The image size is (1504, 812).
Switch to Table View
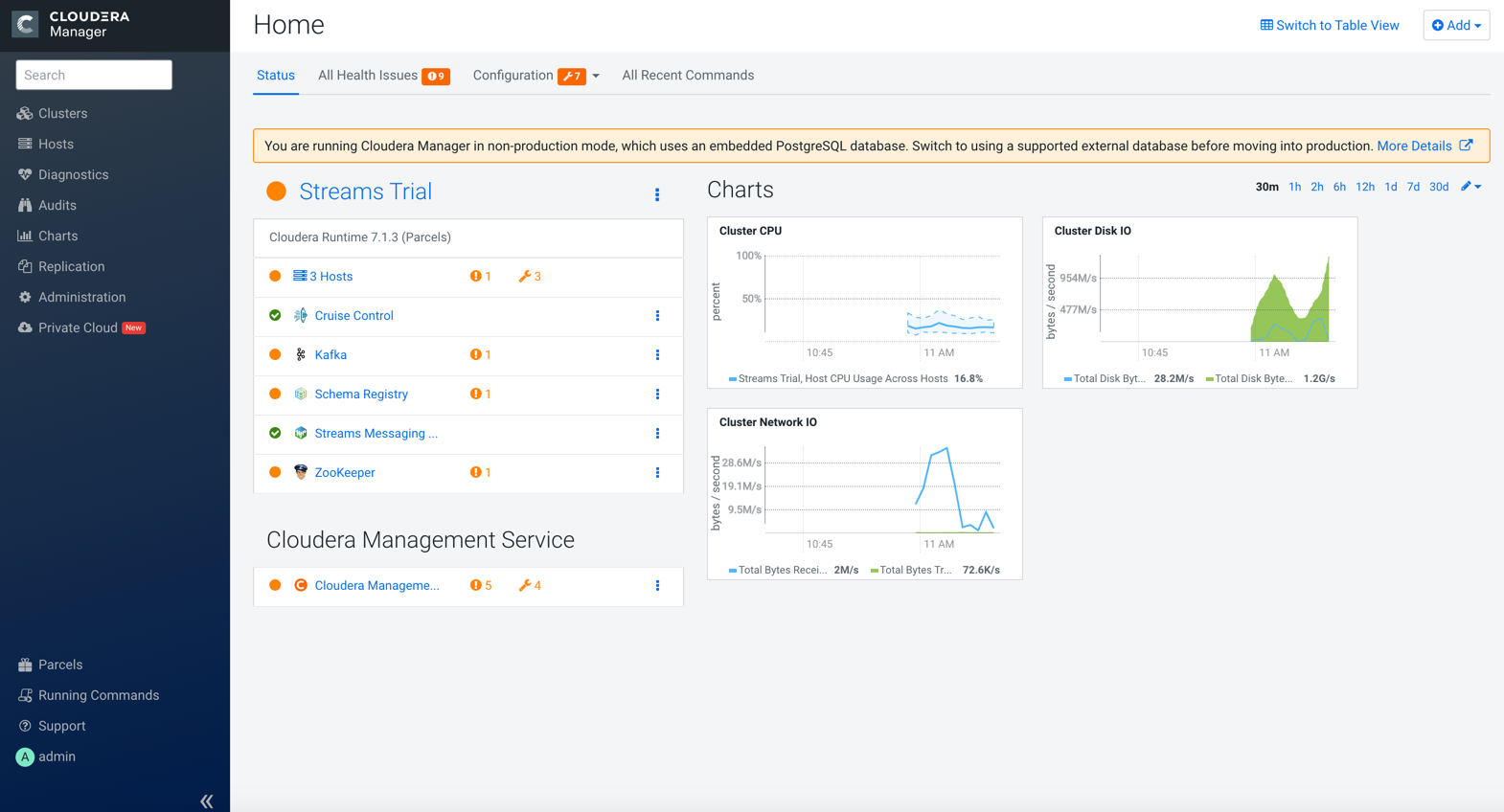(1329, 26)
